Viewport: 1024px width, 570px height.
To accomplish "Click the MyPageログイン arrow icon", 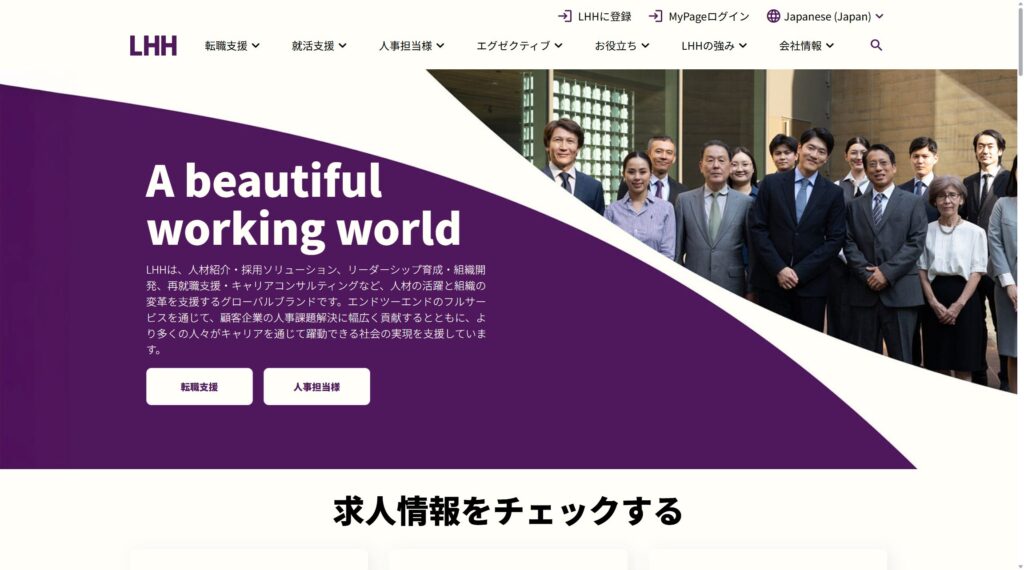I will tap(656, 16).
